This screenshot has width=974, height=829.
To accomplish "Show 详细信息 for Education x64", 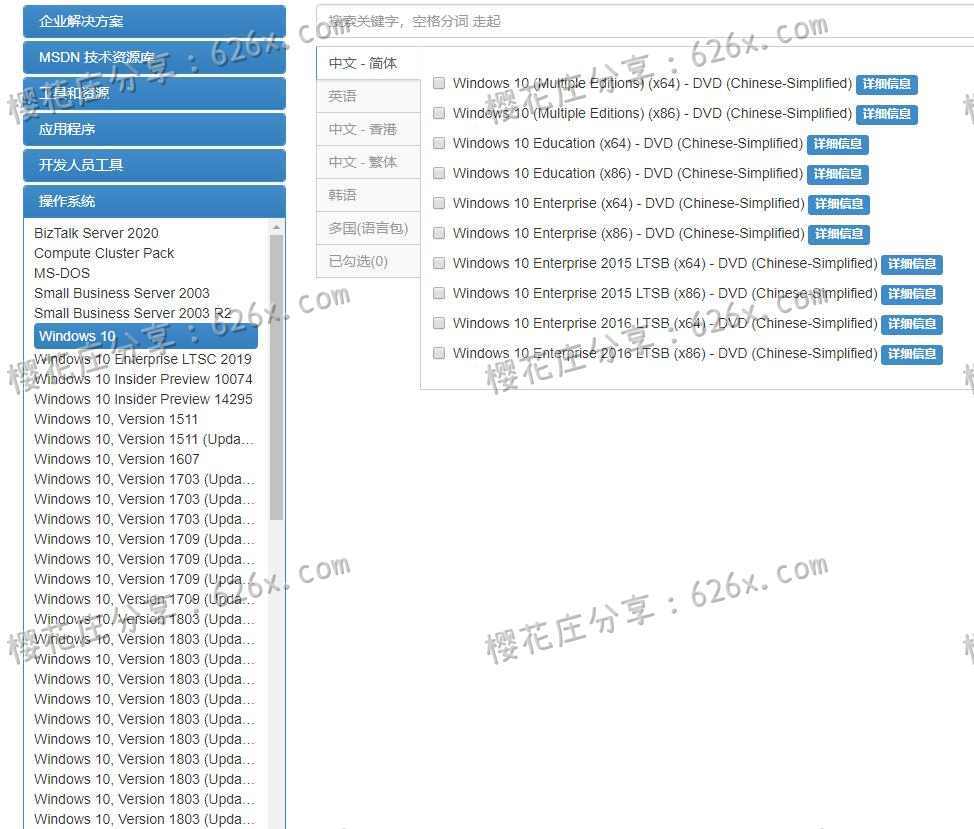I will [x=837, y=144].
